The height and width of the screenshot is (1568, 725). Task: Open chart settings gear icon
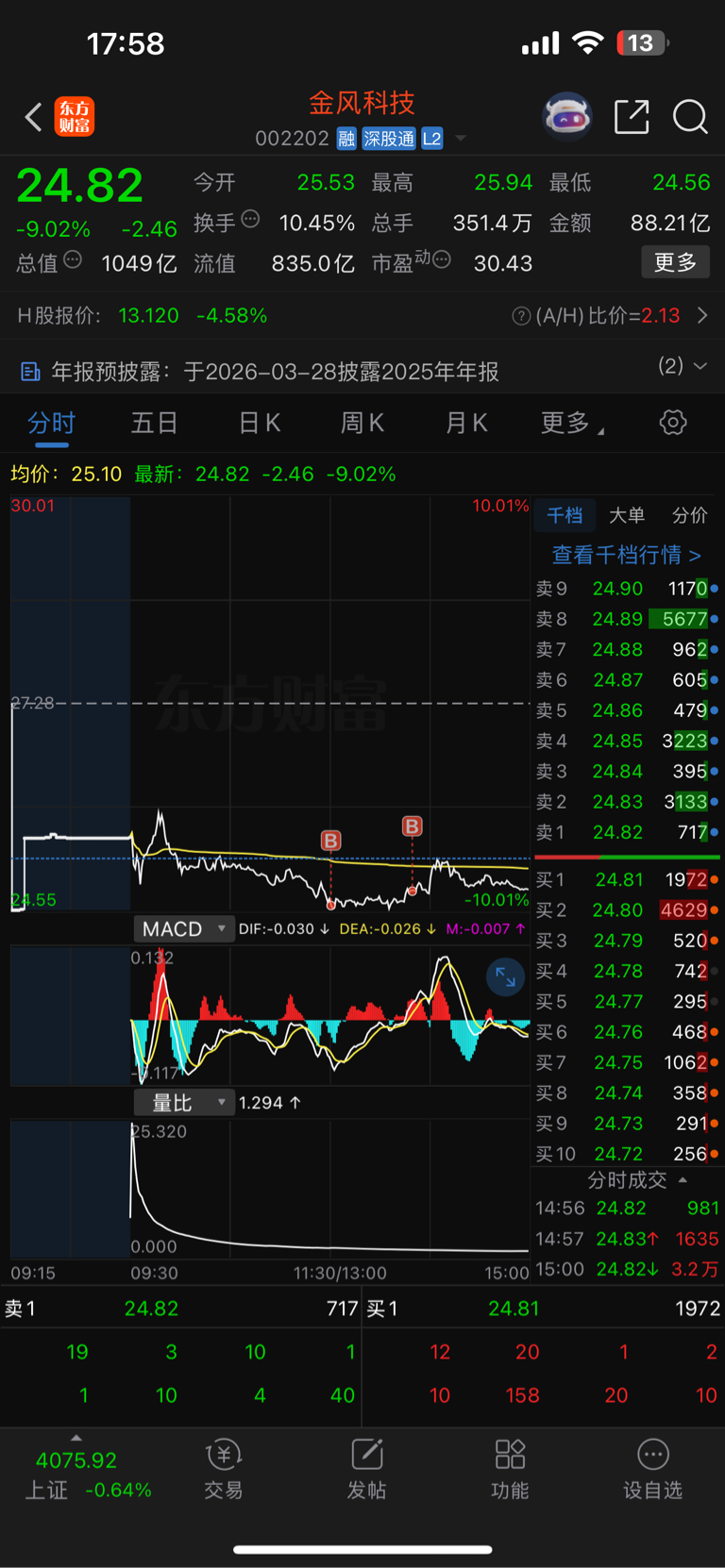click(x=673, y=423)
